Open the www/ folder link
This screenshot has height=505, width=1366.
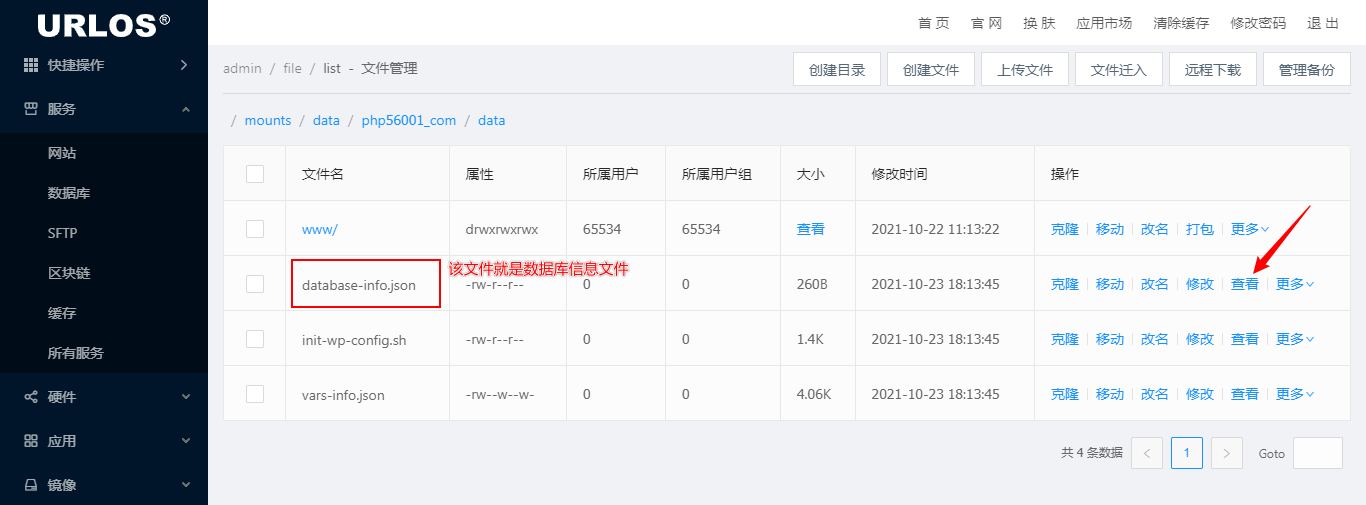point(320,229)
